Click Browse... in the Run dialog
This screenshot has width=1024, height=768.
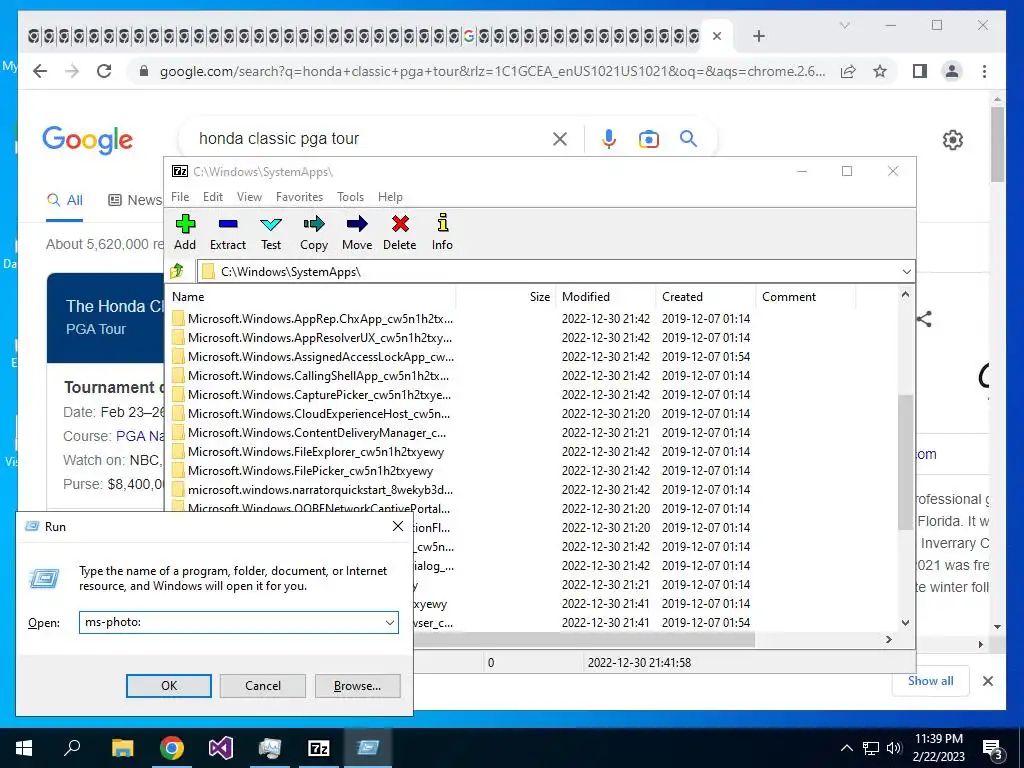(x=357, y=686)
